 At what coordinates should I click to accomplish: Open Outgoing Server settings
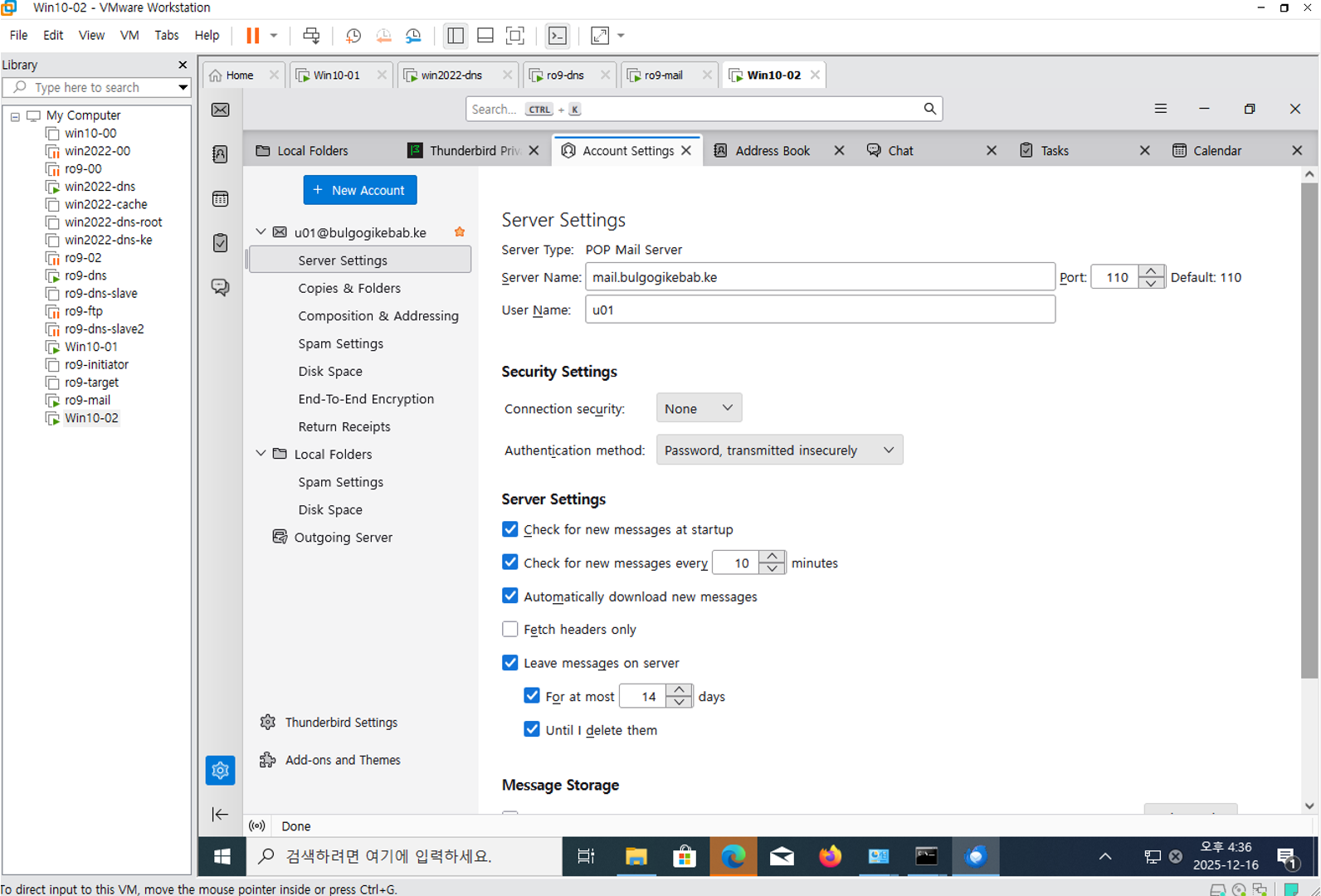tap(343, 537)
